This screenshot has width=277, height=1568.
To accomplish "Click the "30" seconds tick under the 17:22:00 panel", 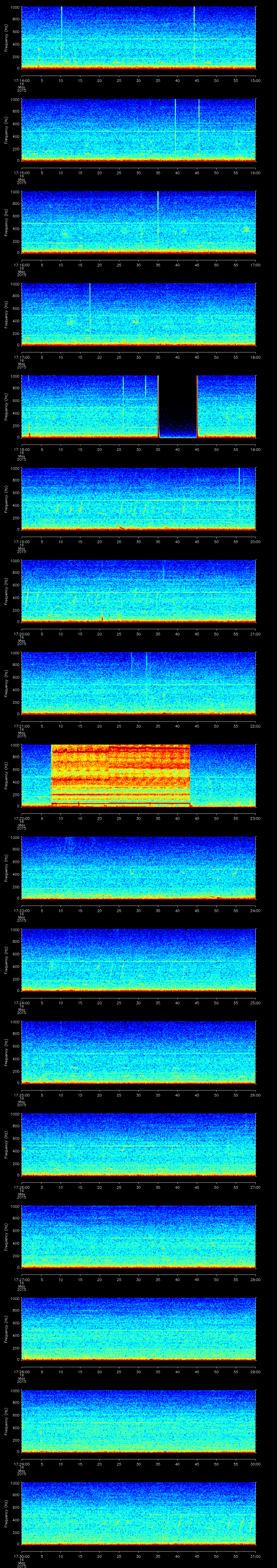I will (x=138, y=818).
